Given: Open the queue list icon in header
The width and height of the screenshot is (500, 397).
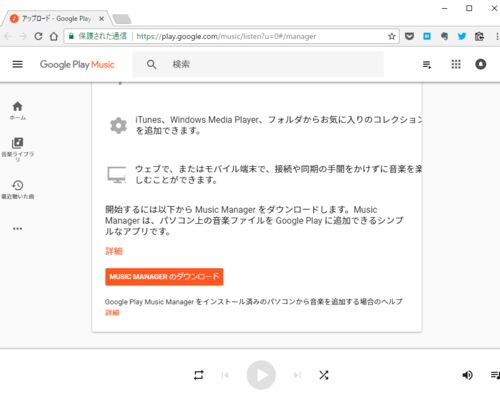Looking at the screenshot, I should pos(427,64).
